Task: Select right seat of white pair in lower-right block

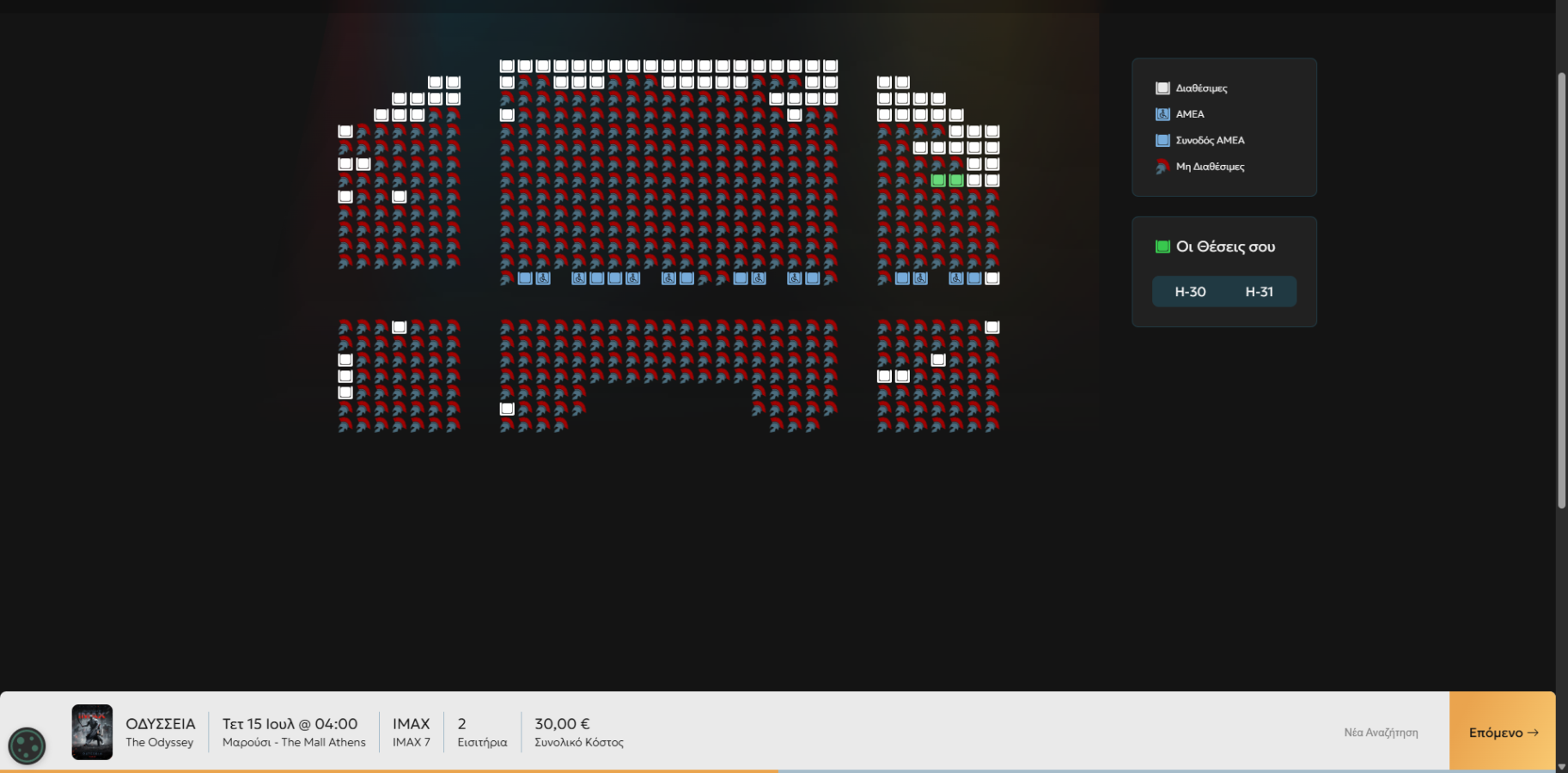Action: click(x=902, y=376)
